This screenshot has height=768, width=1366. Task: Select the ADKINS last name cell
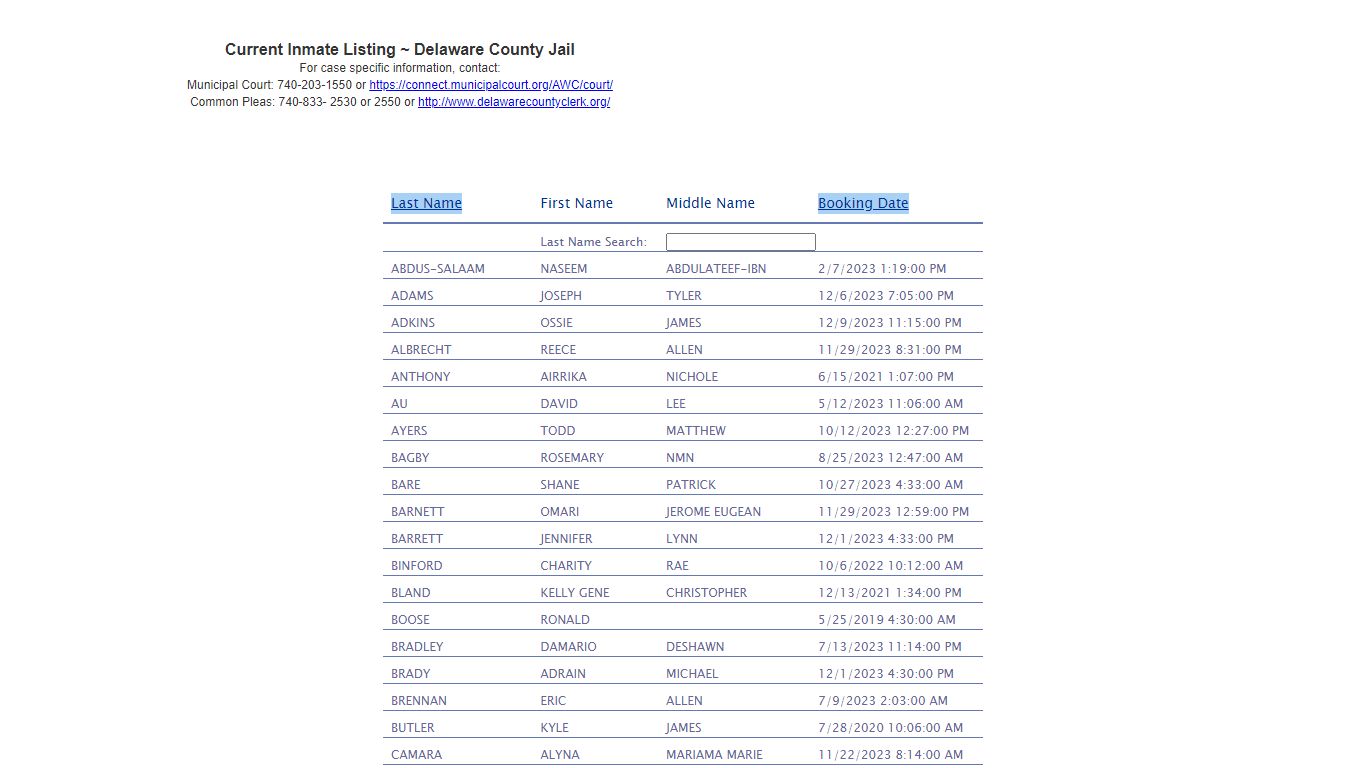(x=413, y=323)
